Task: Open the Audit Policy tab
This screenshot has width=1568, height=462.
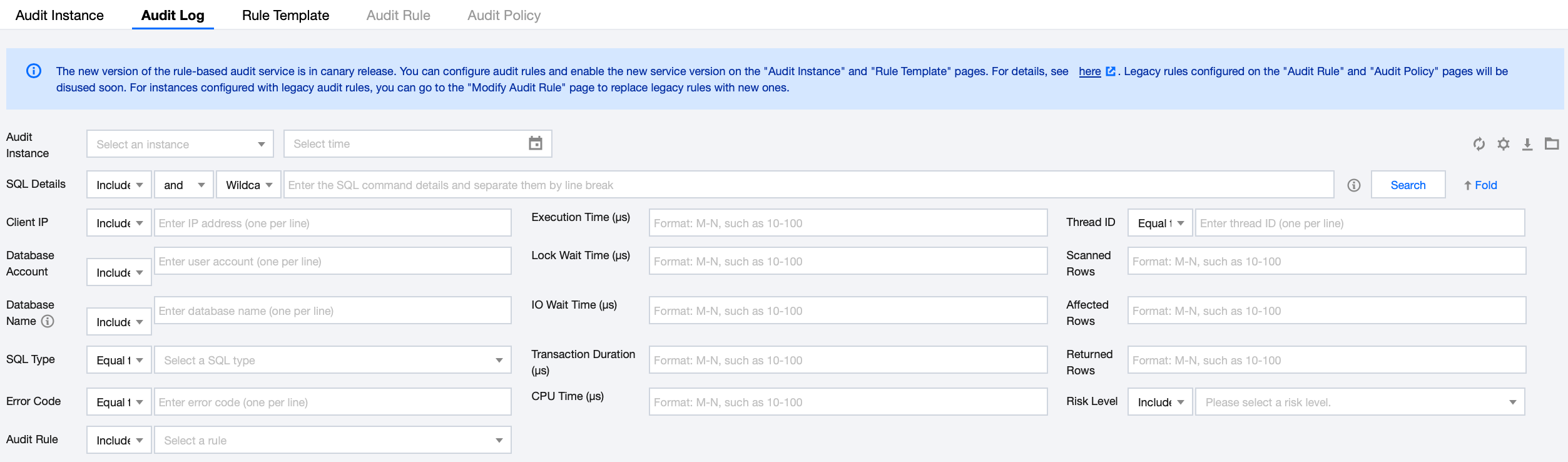Action: click(x=504, y=15)
